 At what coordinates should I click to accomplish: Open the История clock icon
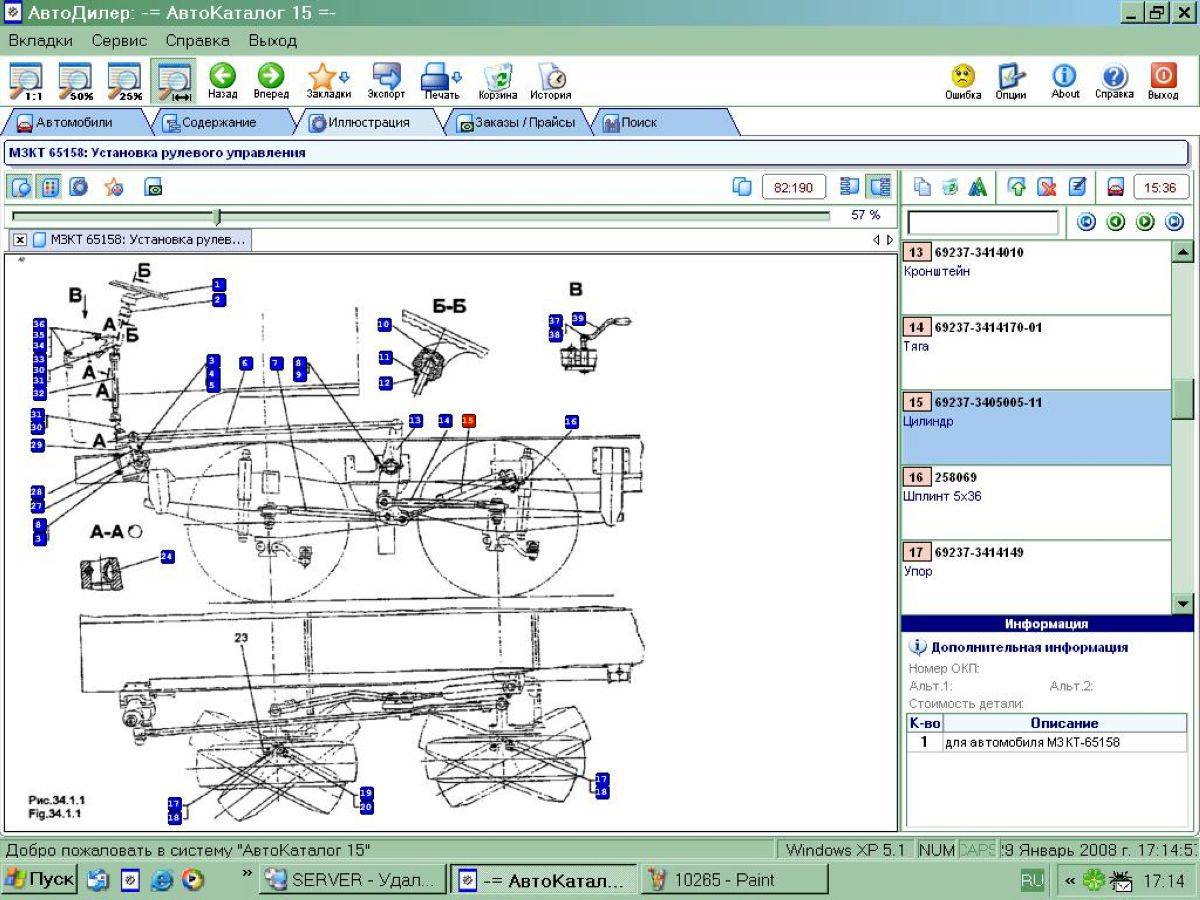pos(551,80)
